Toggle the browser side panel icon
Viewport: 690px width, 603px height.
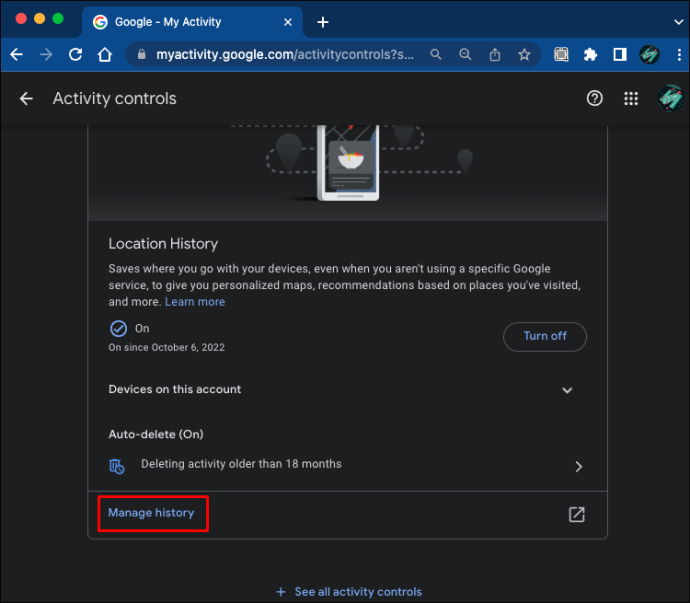(620, 55)
